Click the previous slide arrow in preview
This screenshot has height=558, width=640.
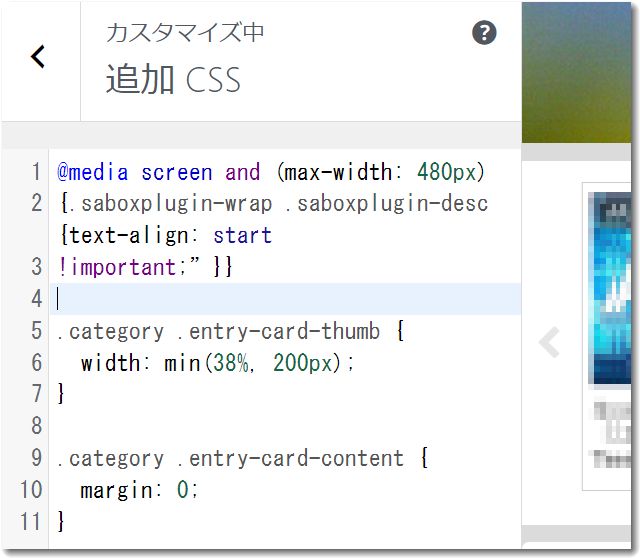point(549,342)
